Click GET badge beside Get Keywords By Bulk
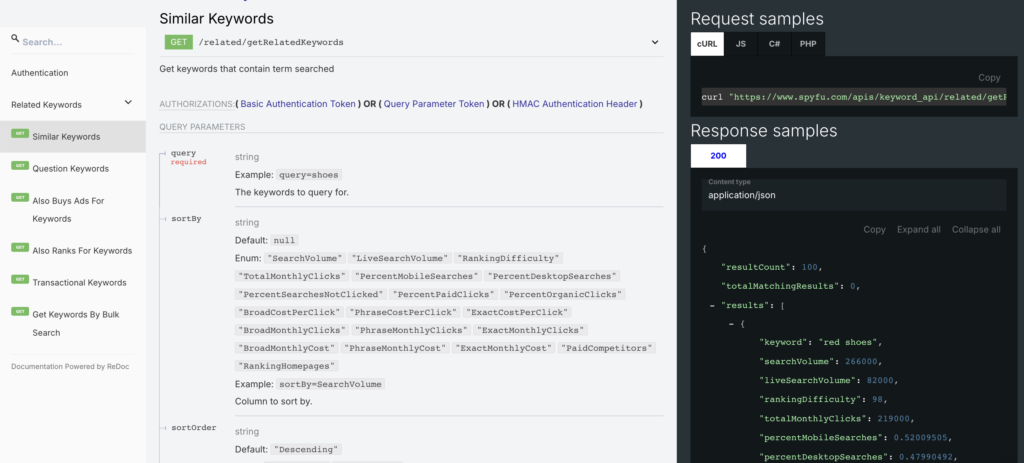1024x463 pixels. coord(20,311)
